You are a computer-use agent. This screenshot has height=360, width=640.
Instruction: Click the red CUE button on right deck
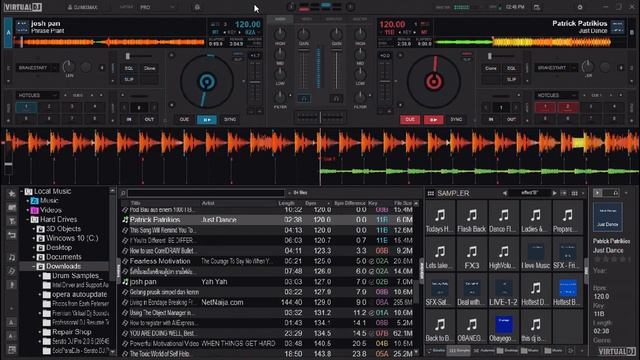410,120
